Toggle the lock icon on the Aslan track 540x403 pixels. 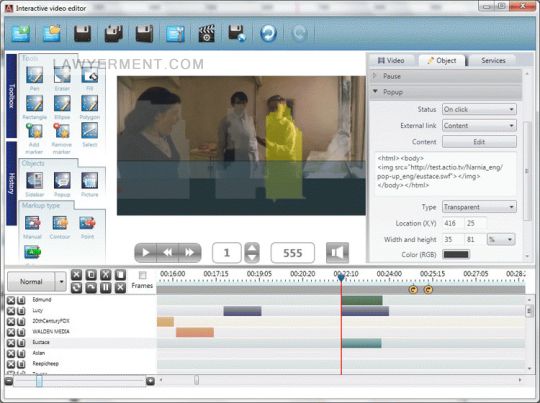click(21, 353)
